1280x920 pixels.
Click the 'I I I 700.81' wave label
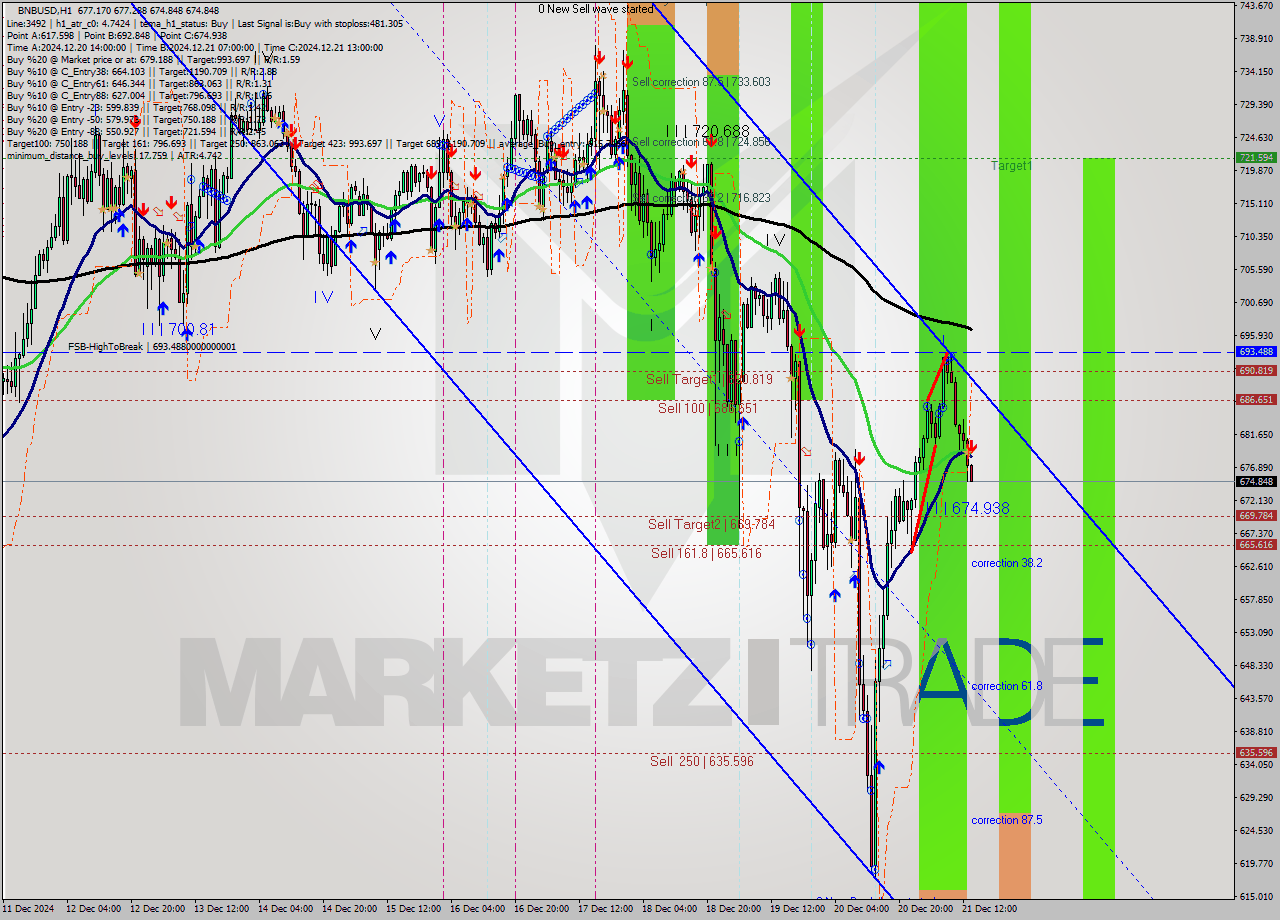coord(178,328)
